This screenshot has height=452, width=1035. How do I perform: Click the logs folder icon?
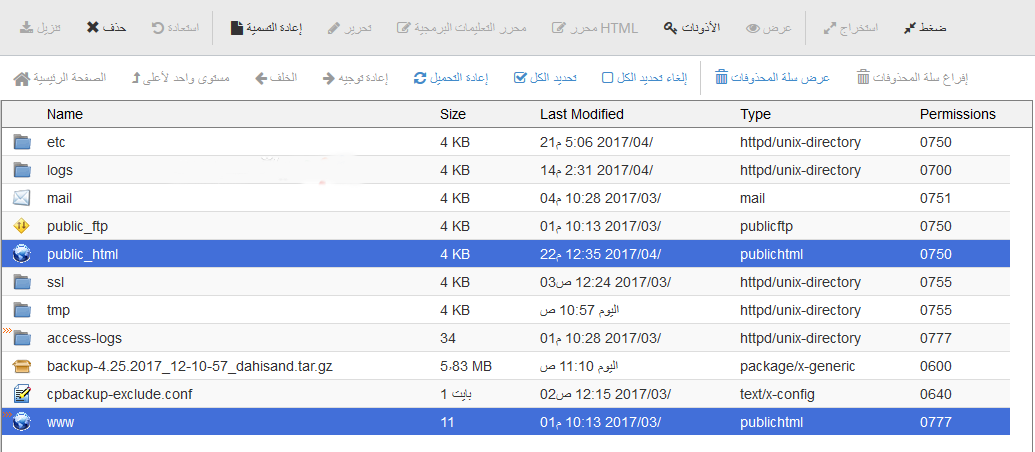coord(22,170)
